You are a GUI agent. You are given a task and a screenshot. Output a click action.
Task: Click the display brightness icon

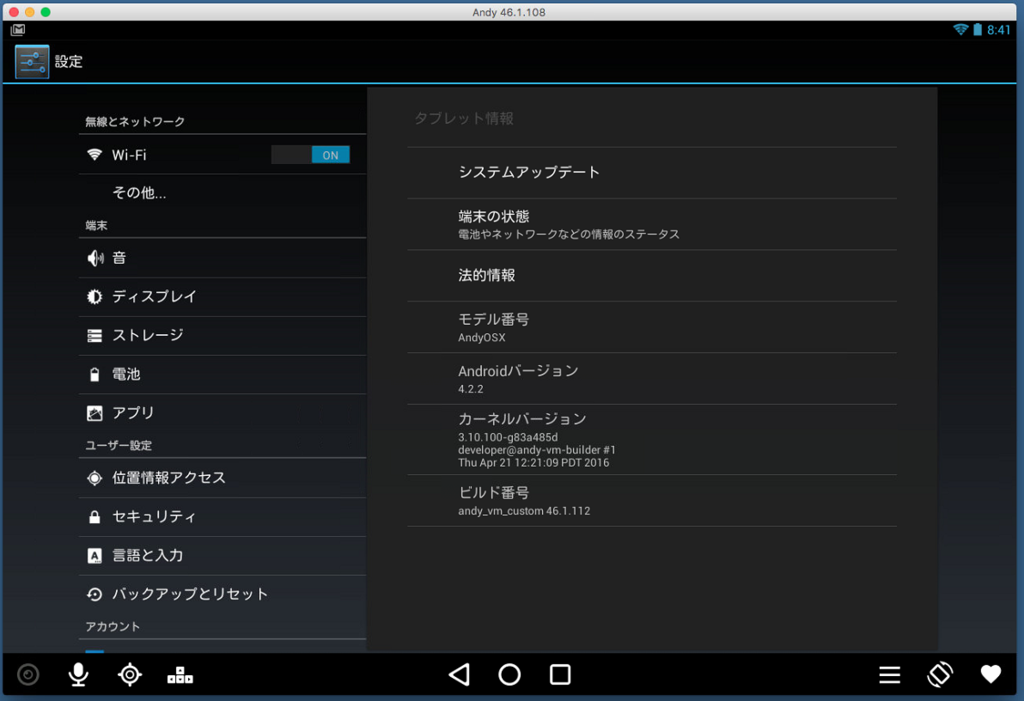(x=95, y=297)
